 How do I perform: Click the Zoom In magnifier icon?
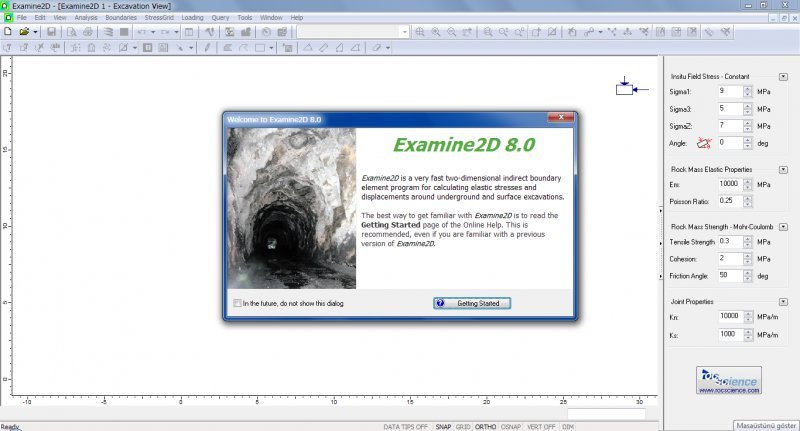click(x=435, y=32)
